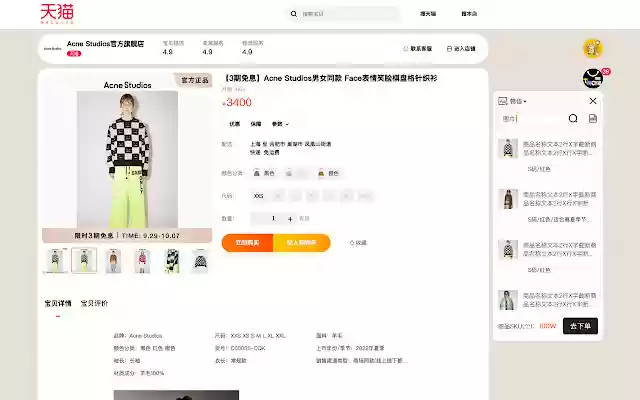The image size is (640, 400).
Task: Open dropdown at side panel header
Action: (518, 101)
